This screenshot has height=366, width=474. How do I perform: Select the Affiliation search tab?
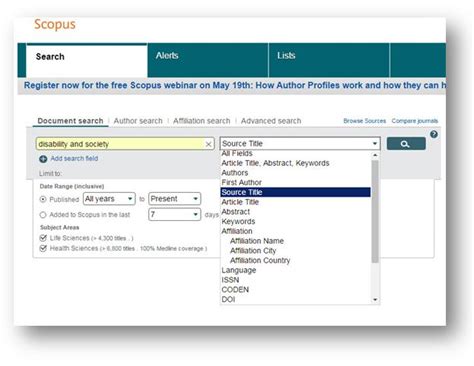pyautogui.click(x=202, y=121)
